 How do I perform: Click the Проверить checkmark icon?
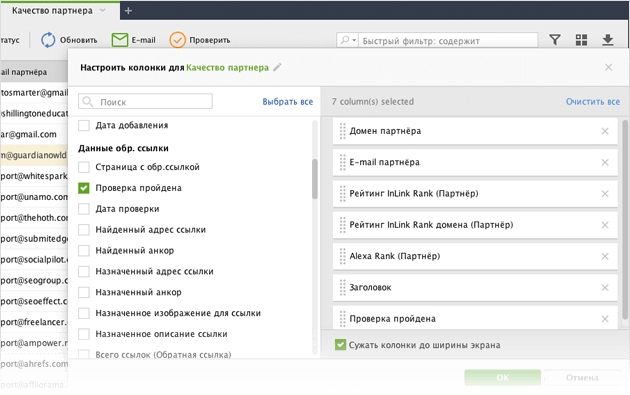tap(177, 40)
